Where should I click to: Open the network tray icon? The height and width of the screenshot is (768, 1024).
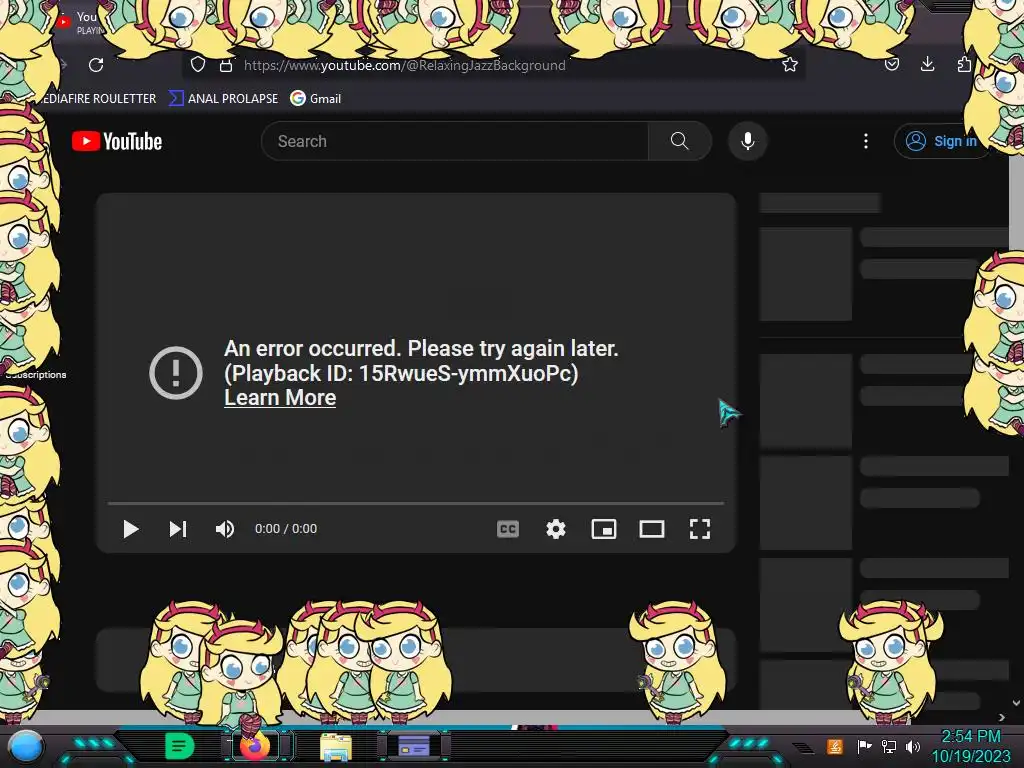click(889, 746)
